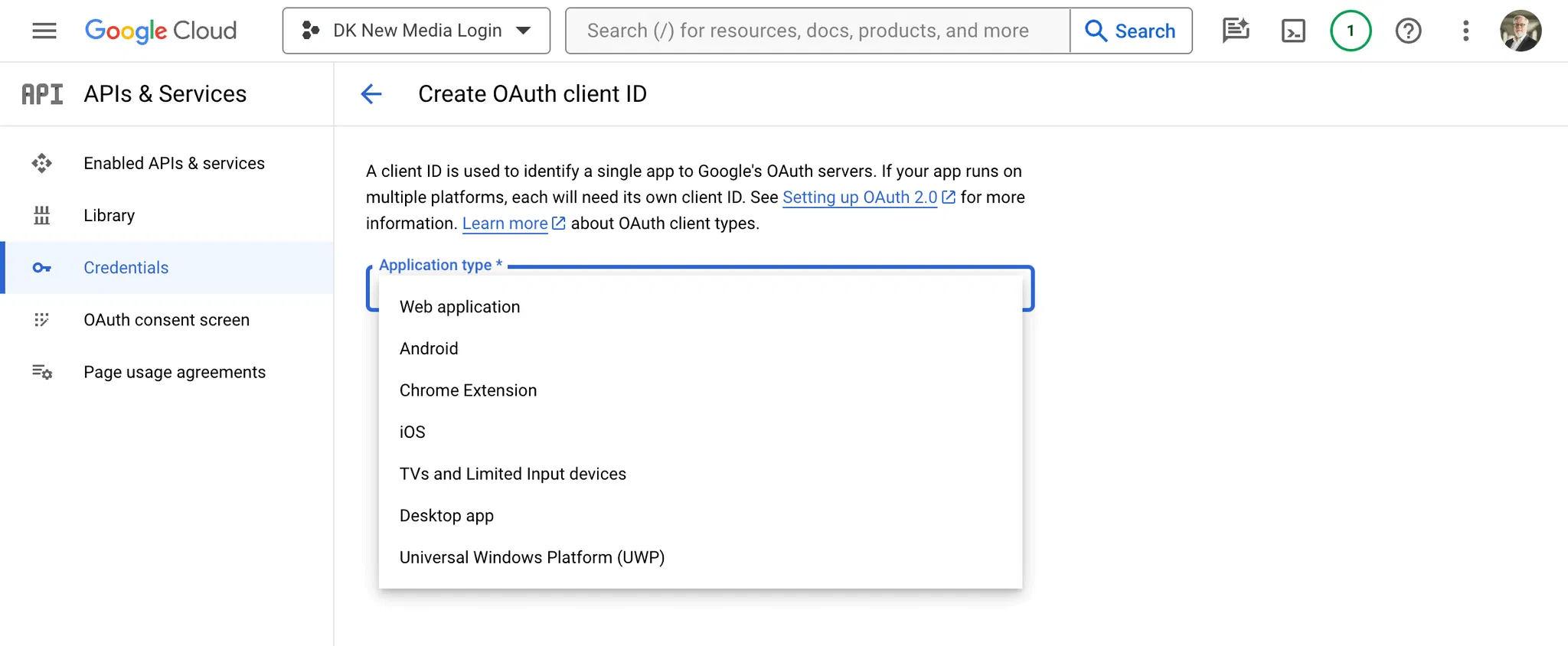Image resolution: width=1568 pixels, height=646 pixels.
Task: Click the user account avatar
Action: pos(1520,31)
